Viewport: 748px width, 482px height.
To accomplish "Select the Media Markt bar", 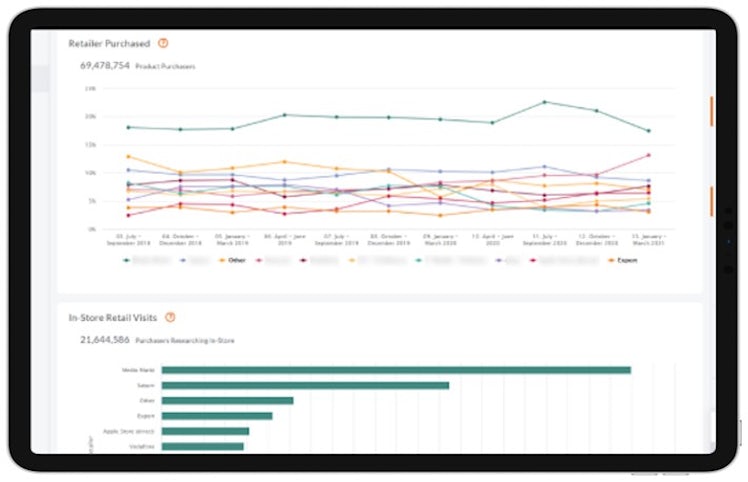I will tap(395, 370).
